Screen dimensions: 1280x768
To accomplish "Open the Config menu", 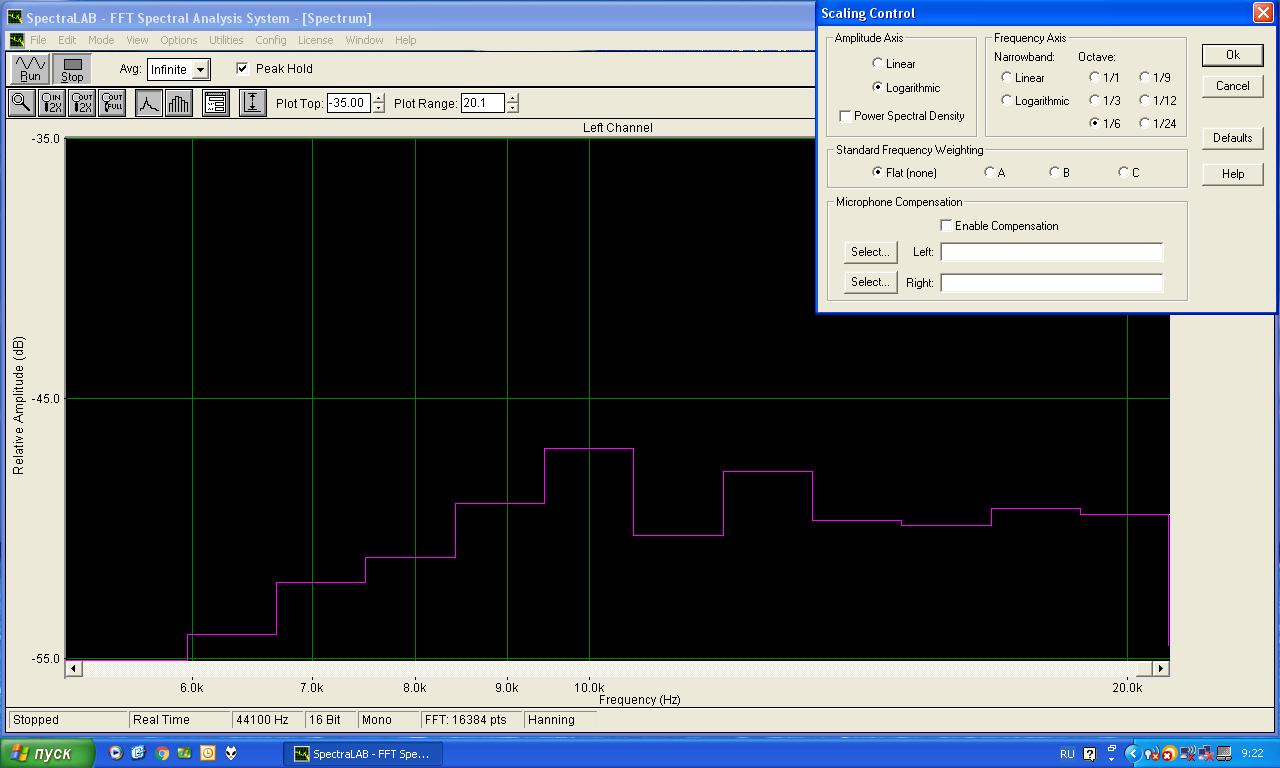I will point(270,40).
